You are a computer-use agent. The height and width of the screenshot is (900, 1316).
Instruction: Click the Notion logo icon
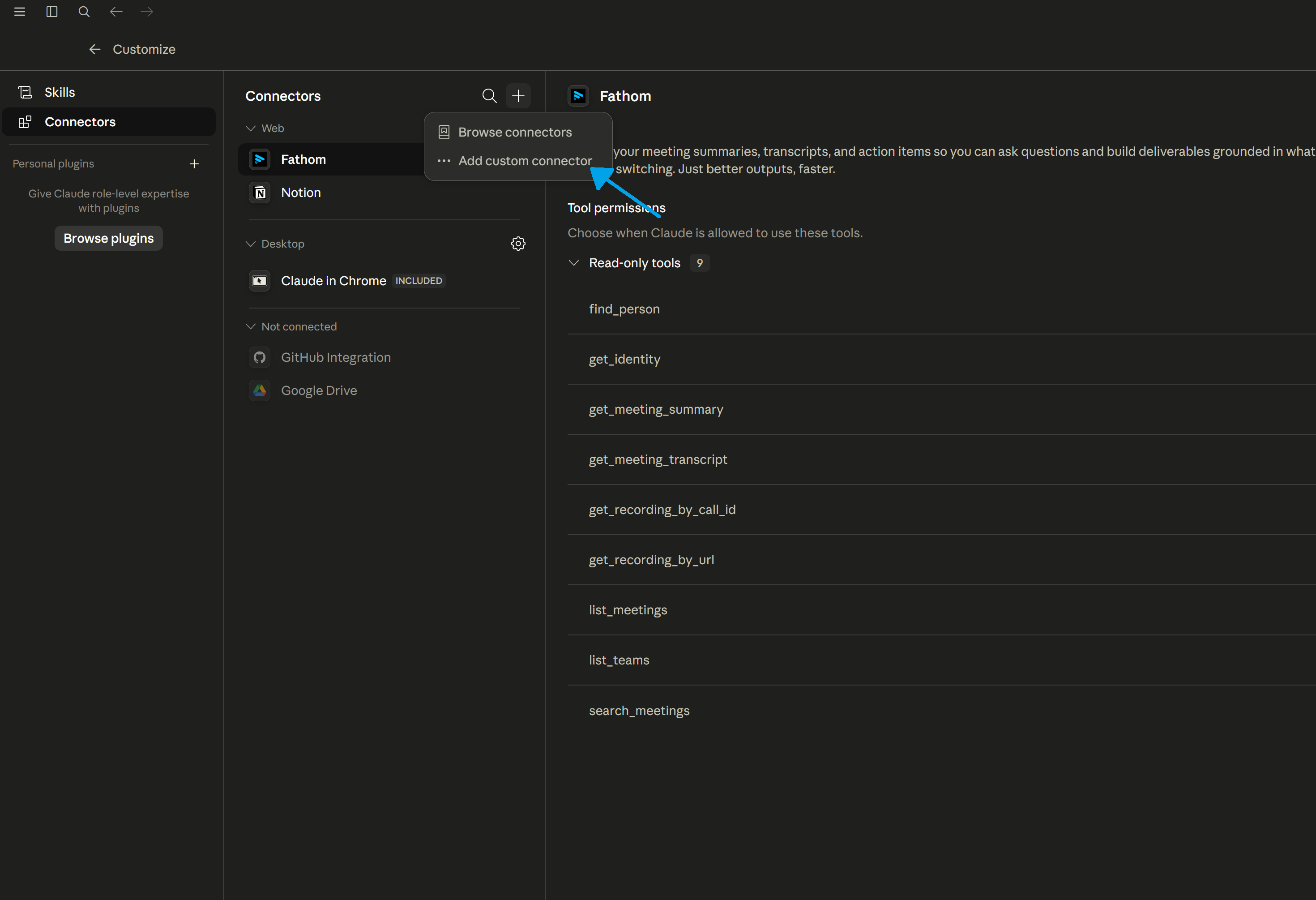tap(260, 193)
